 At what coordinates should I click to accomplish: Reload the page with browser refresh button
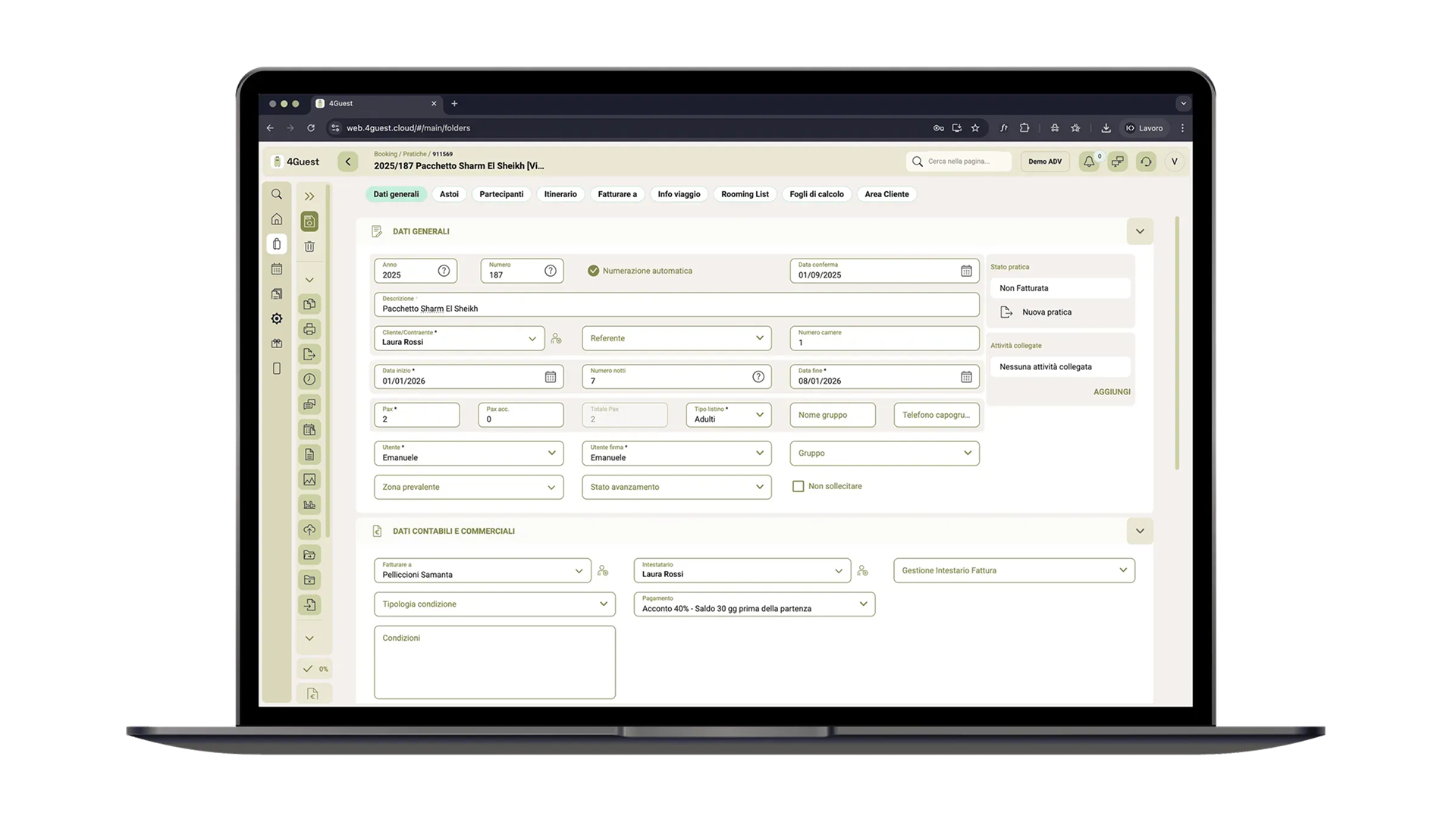click(311, 128)
